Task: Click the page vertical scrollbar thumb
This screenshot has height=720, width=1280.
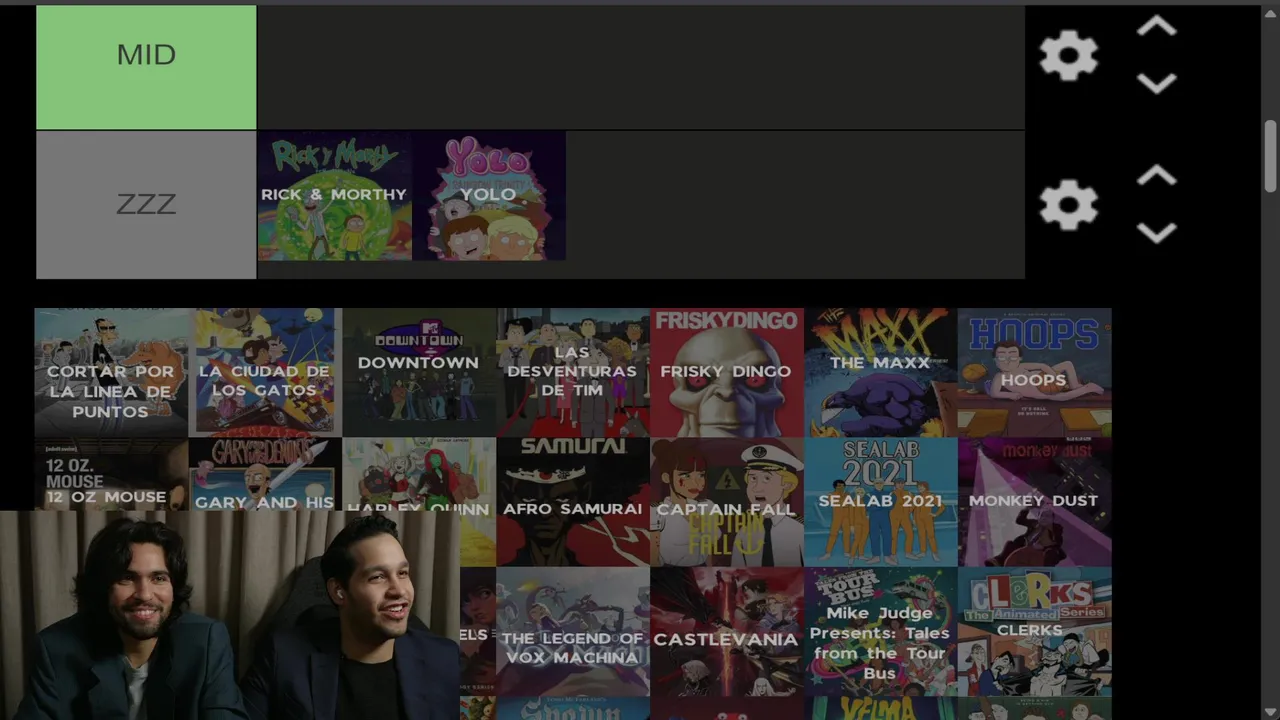Action: (1271, 157)
